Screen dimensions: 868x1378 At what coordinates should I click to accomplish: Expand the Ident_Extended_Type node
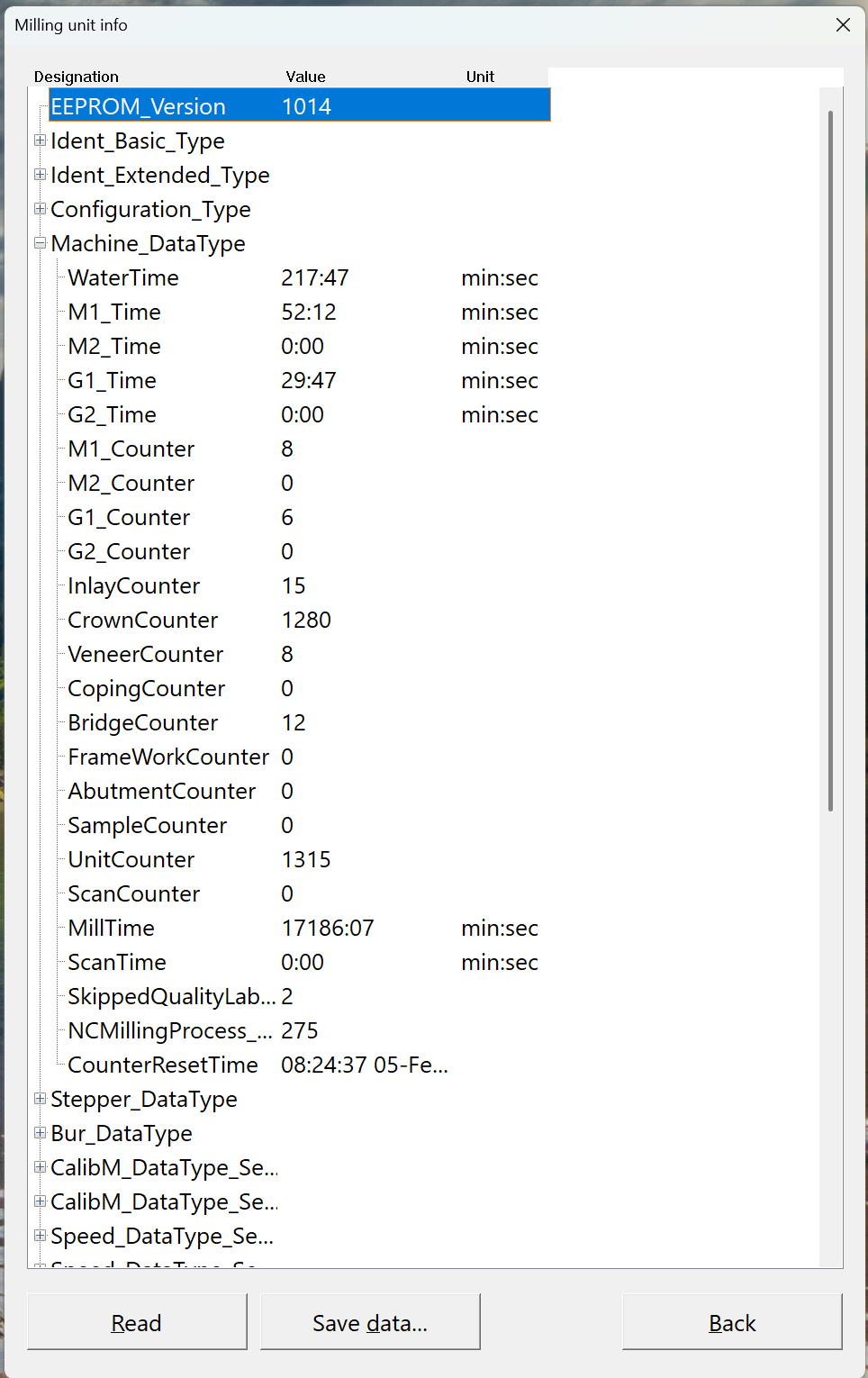coord(40,174)
